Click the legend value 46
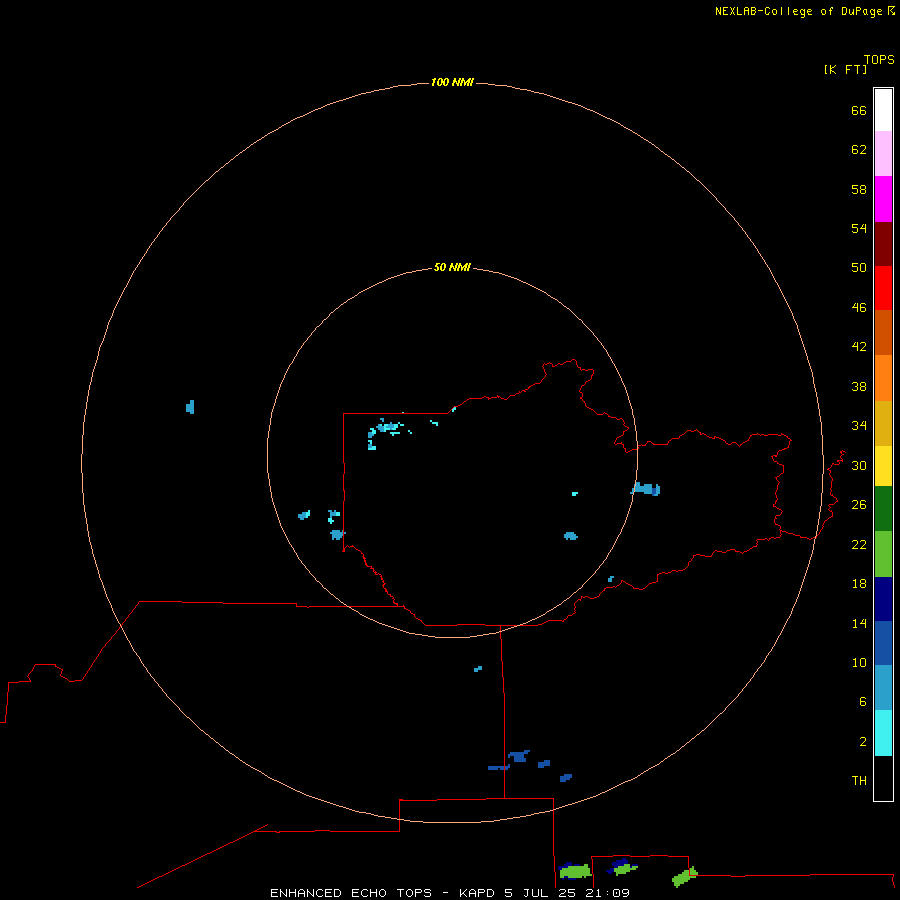 (859, 307)
